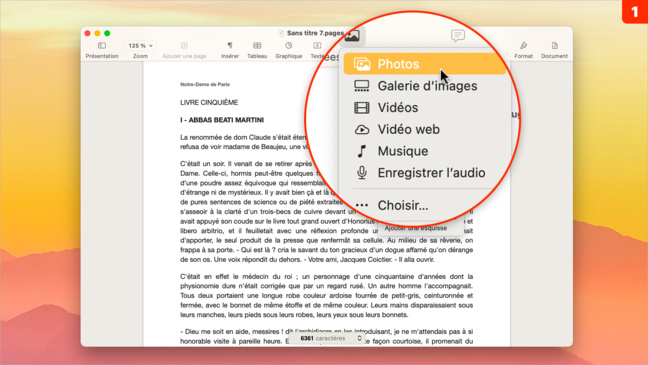Choose Galerie d'images menu item
This screenshot has width=648, height=365.
pyautogui.click(x=425, y=86)
